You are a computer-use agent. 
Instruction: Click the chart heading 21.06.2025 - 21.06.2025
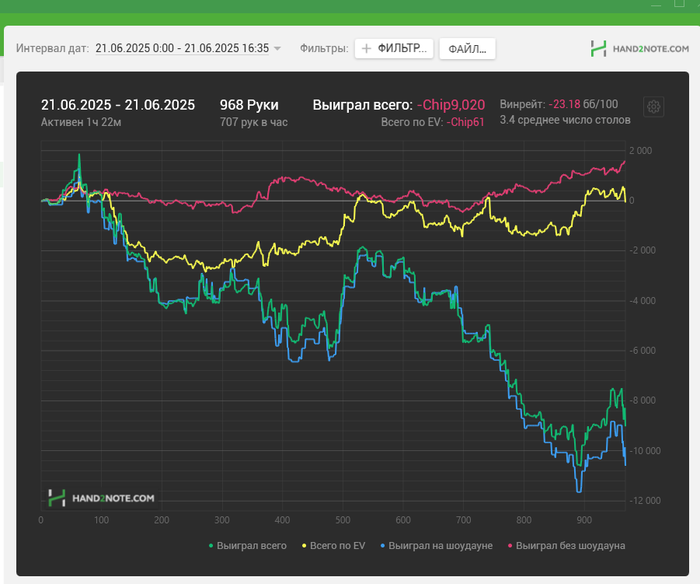(x=118, y=105)
